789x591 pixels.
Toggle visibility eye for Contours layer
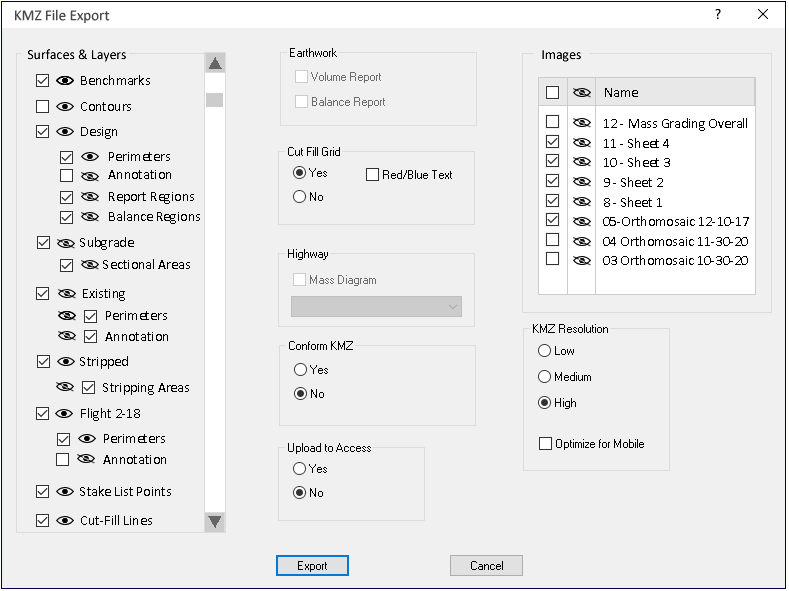[x=65, y=106]
